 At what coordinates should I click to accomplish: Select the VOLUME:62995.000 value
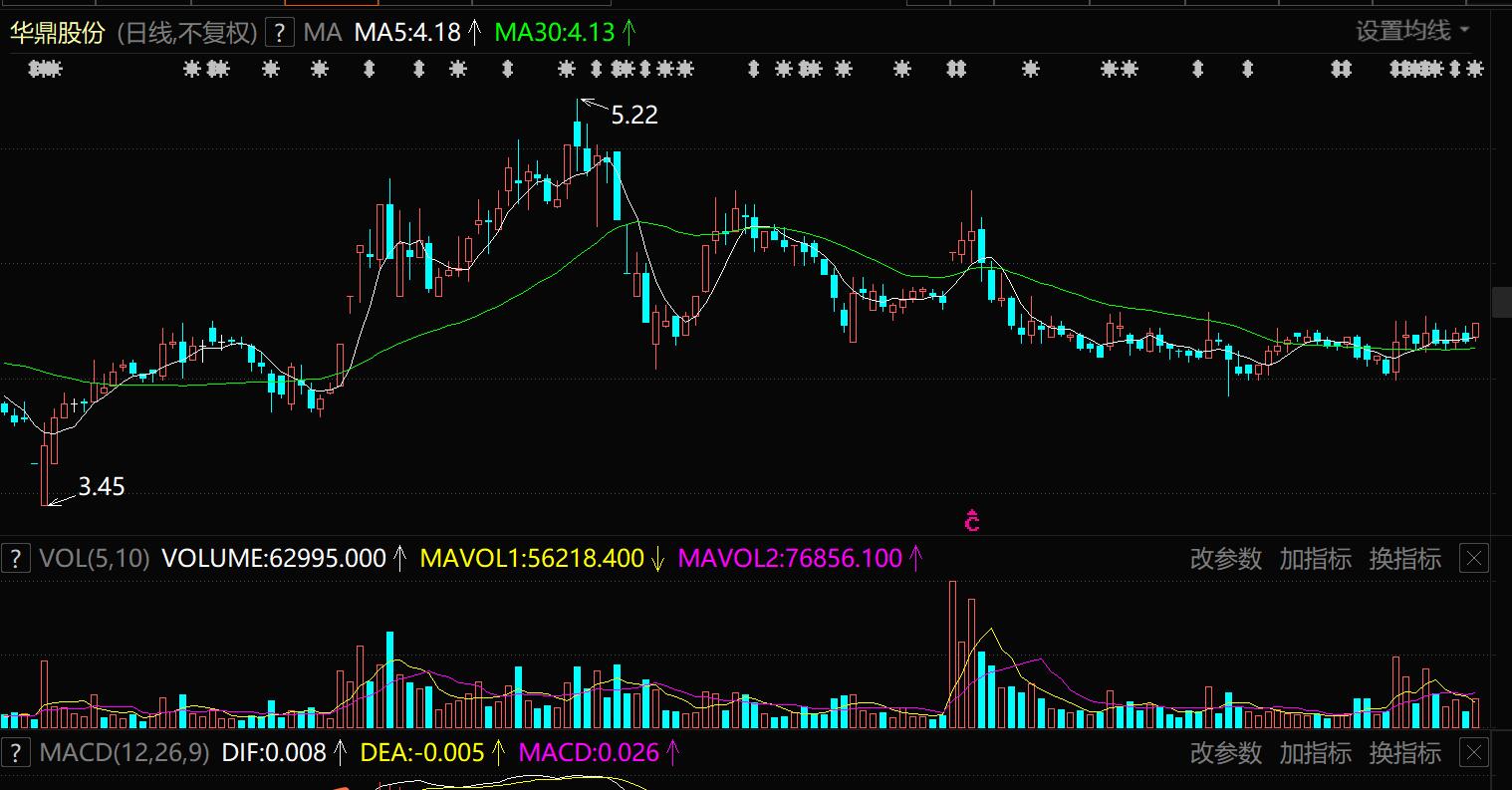(273, 558)
